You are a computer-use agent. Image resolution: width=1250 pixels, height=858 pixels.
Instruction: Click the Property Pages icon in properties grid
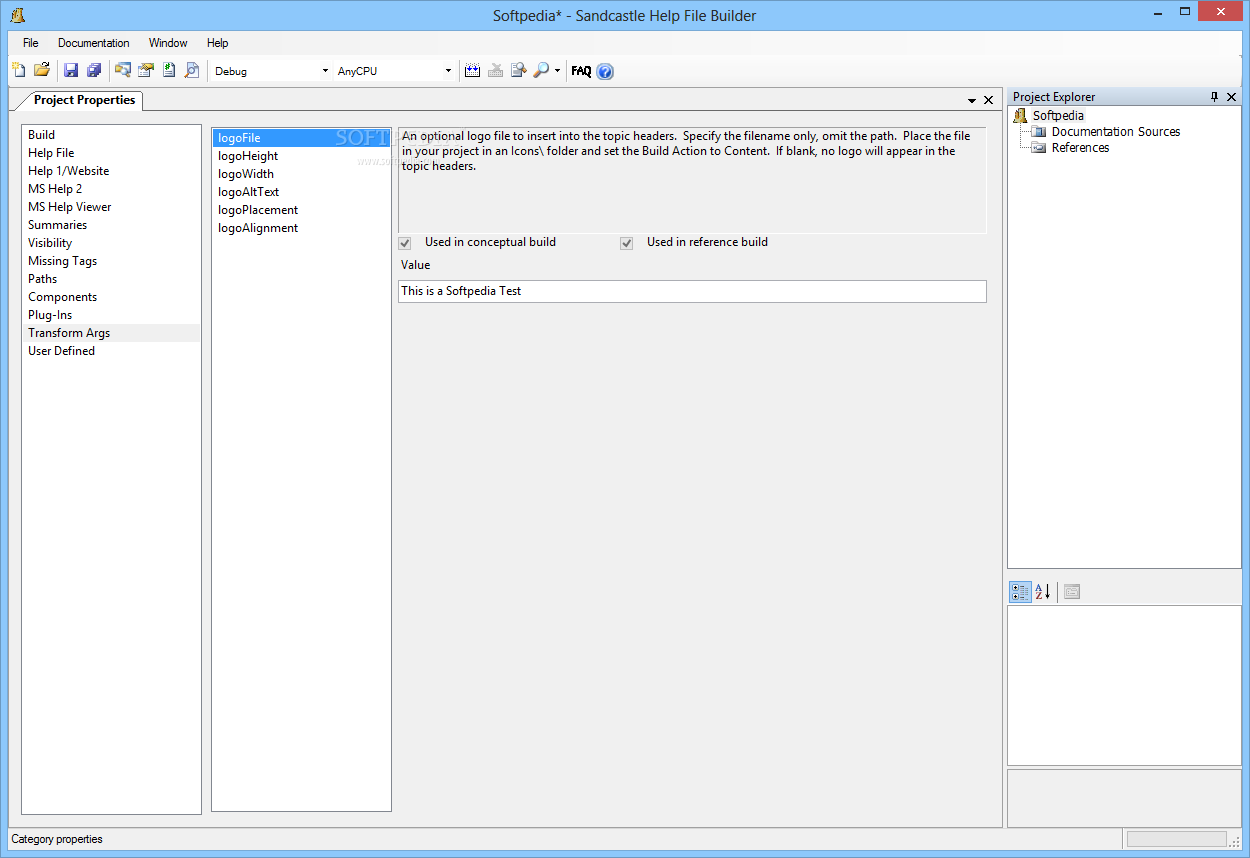click(1071, 592)
